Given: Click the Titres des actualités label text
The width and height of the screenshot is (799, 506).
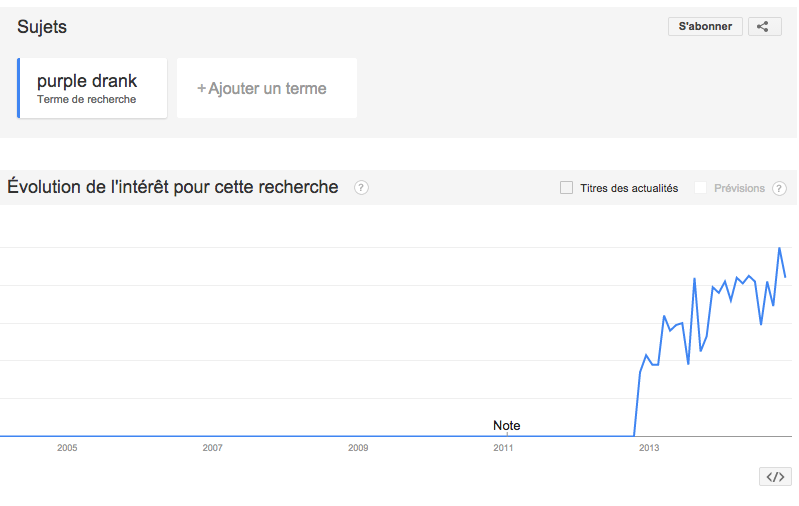Looking at the screenshot, I should point(629,188).
